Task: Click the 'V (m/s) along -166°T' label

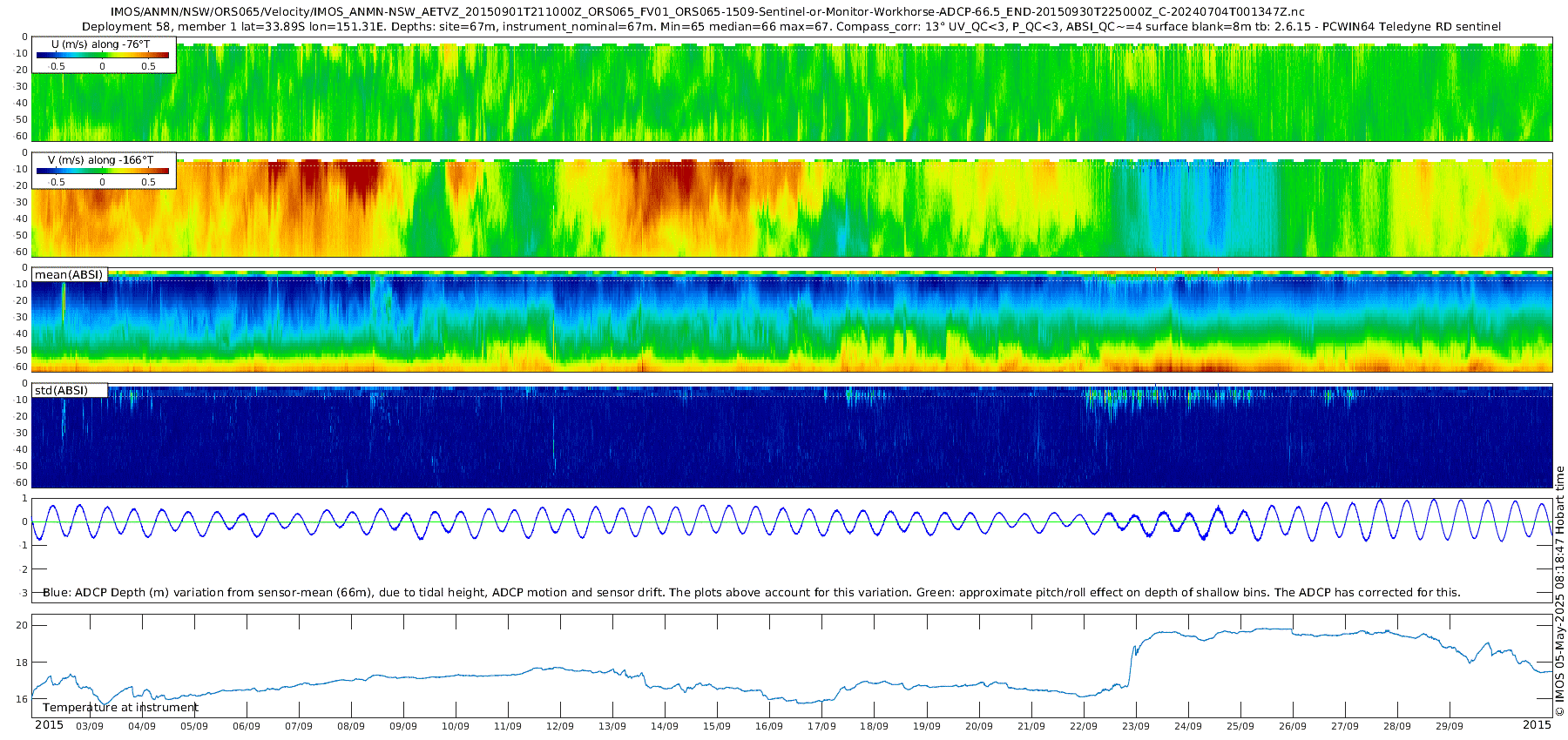Action: 101,160
